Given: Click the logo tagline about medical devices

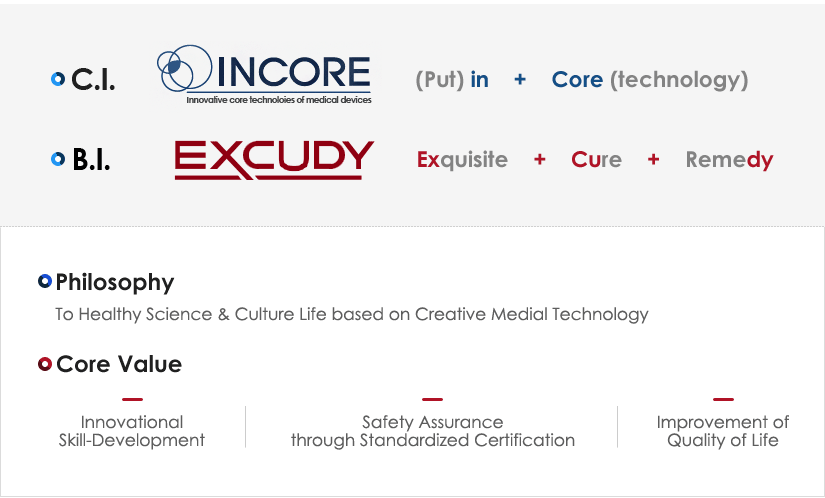Looking at the screenshot, I should click(x=279, y=99).
